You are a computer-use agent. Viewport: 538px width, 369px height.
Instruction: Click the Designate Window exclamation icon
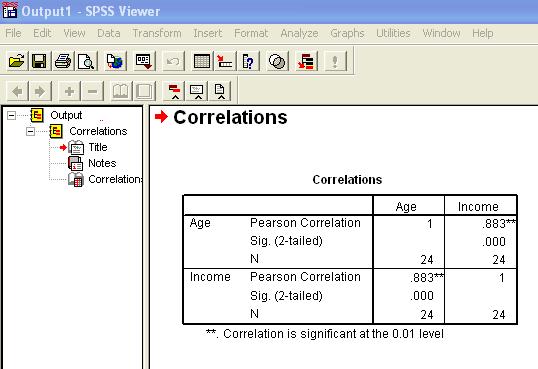point(335,61)
